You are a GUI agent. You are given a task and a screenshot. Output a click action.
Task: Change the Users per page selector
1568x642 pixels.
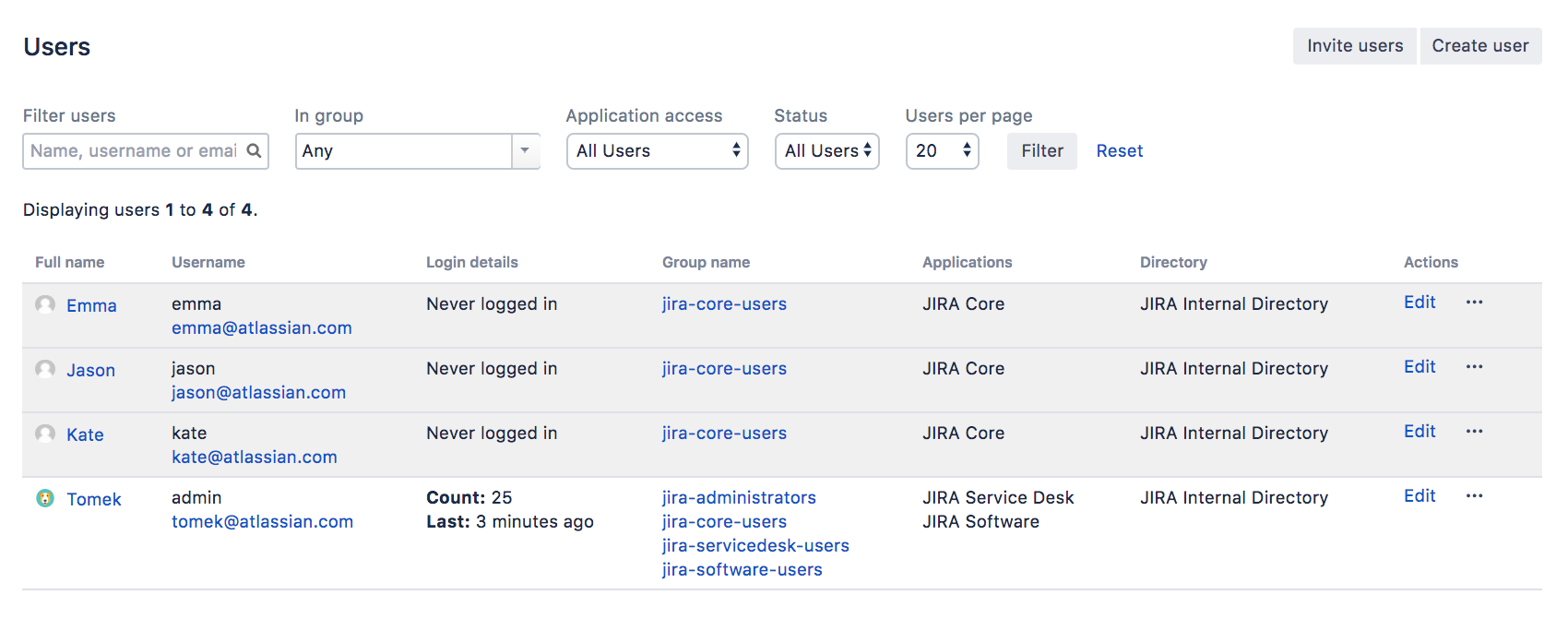tap(942, 151)
